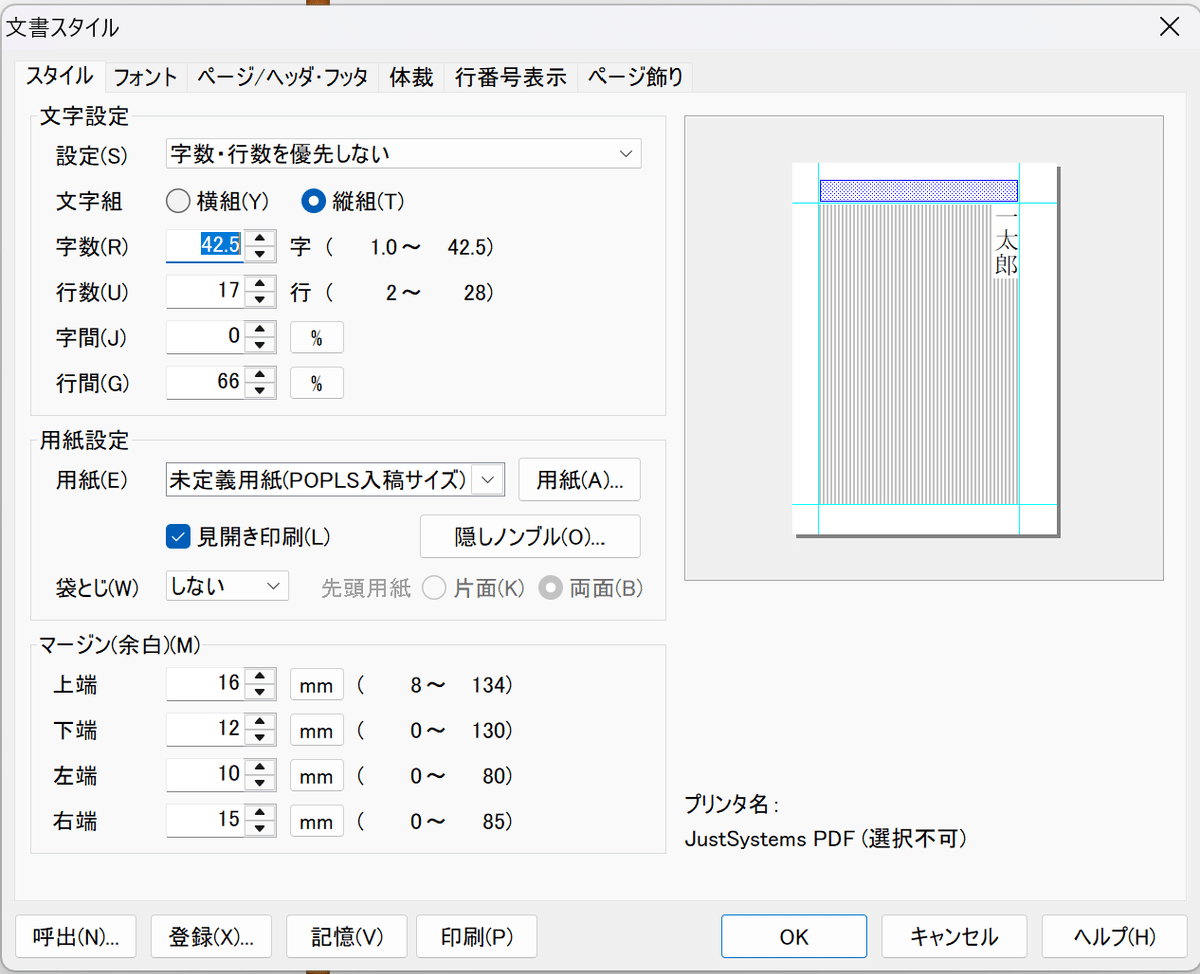
Task: Click the キャンセル button
Action: pyautogui.click(x=954, y=937)
